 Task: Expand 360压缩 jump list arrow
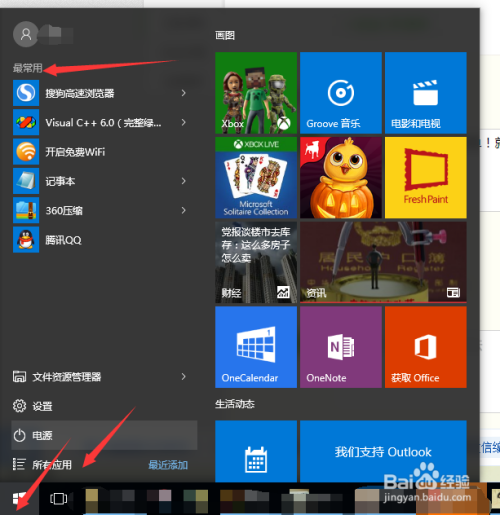point(183,210)
